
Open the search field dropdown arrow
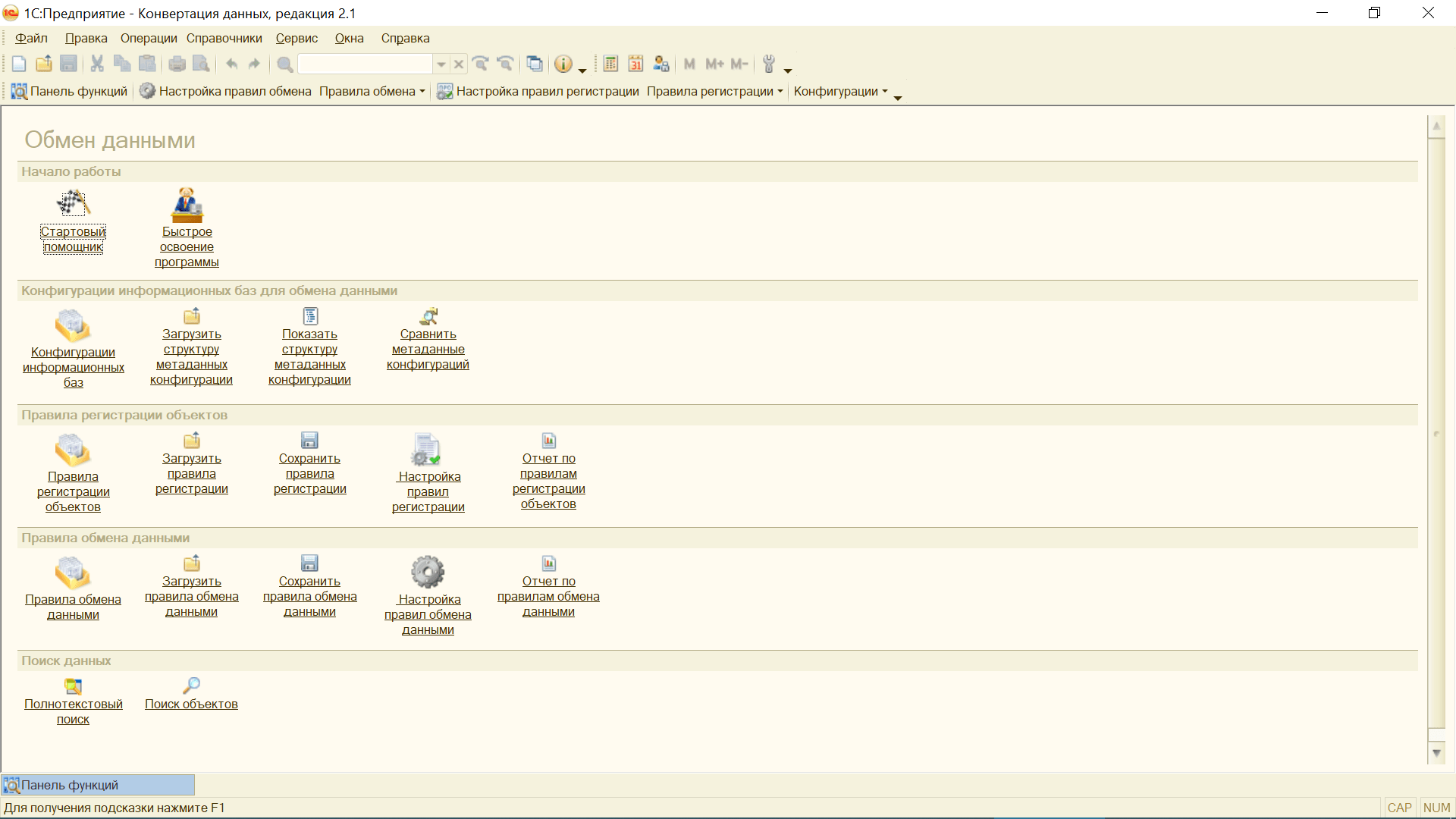(x=441, y=64)
